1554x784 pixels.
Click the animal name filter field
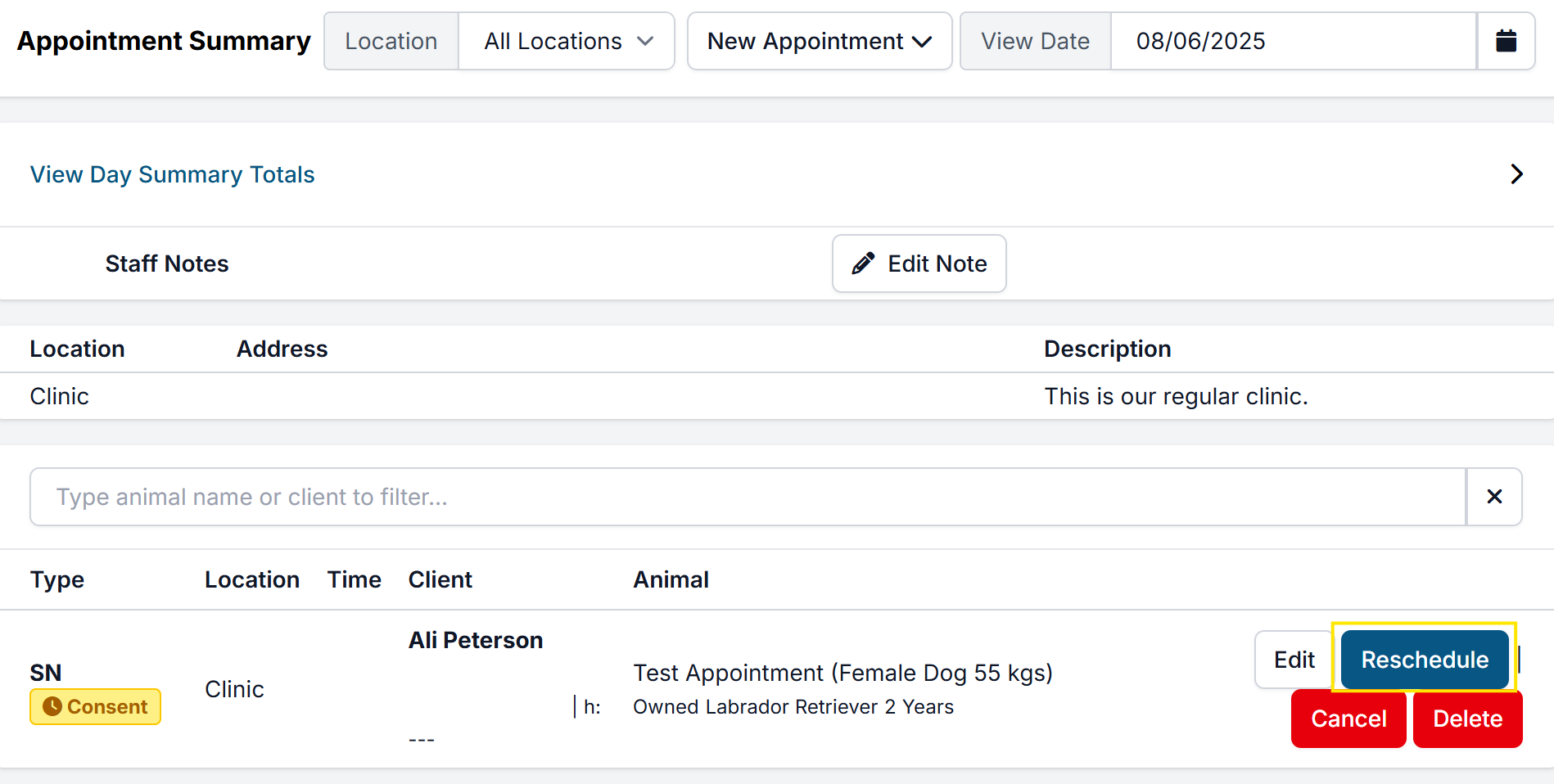click(x=747, y=497)
